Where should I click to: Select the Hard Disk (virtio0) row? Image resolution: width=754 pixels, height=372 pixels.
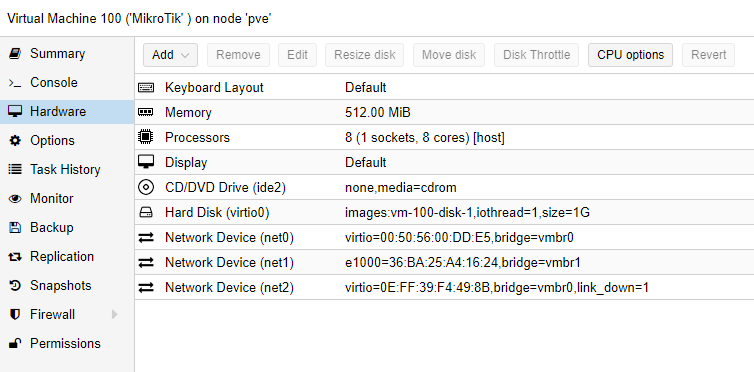[444, 212]
